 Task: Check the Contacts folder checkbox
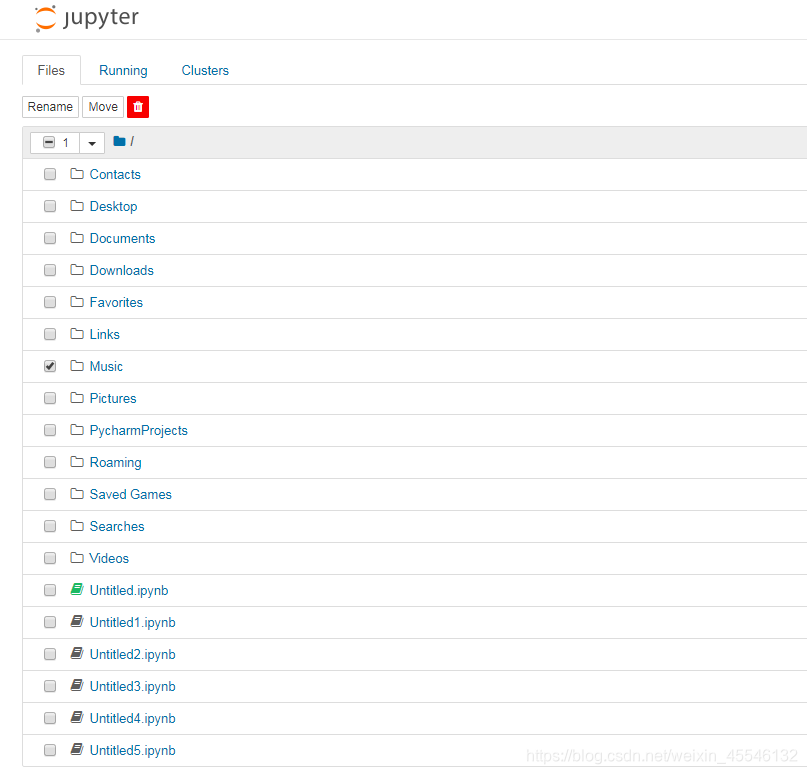(x=50, y=174)
